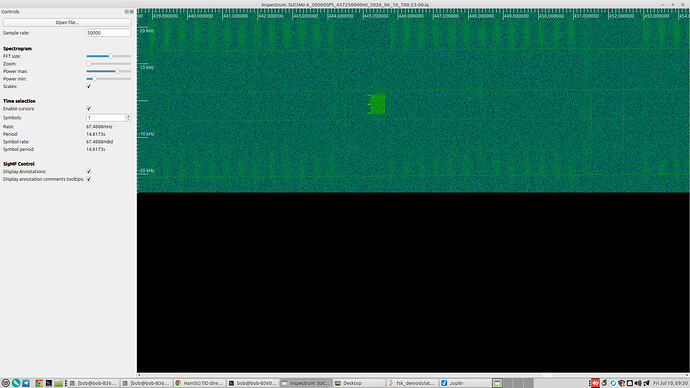Click the 450.000000 time scale label
This screenshot has height=388, width=690.
tap(551, 16)
